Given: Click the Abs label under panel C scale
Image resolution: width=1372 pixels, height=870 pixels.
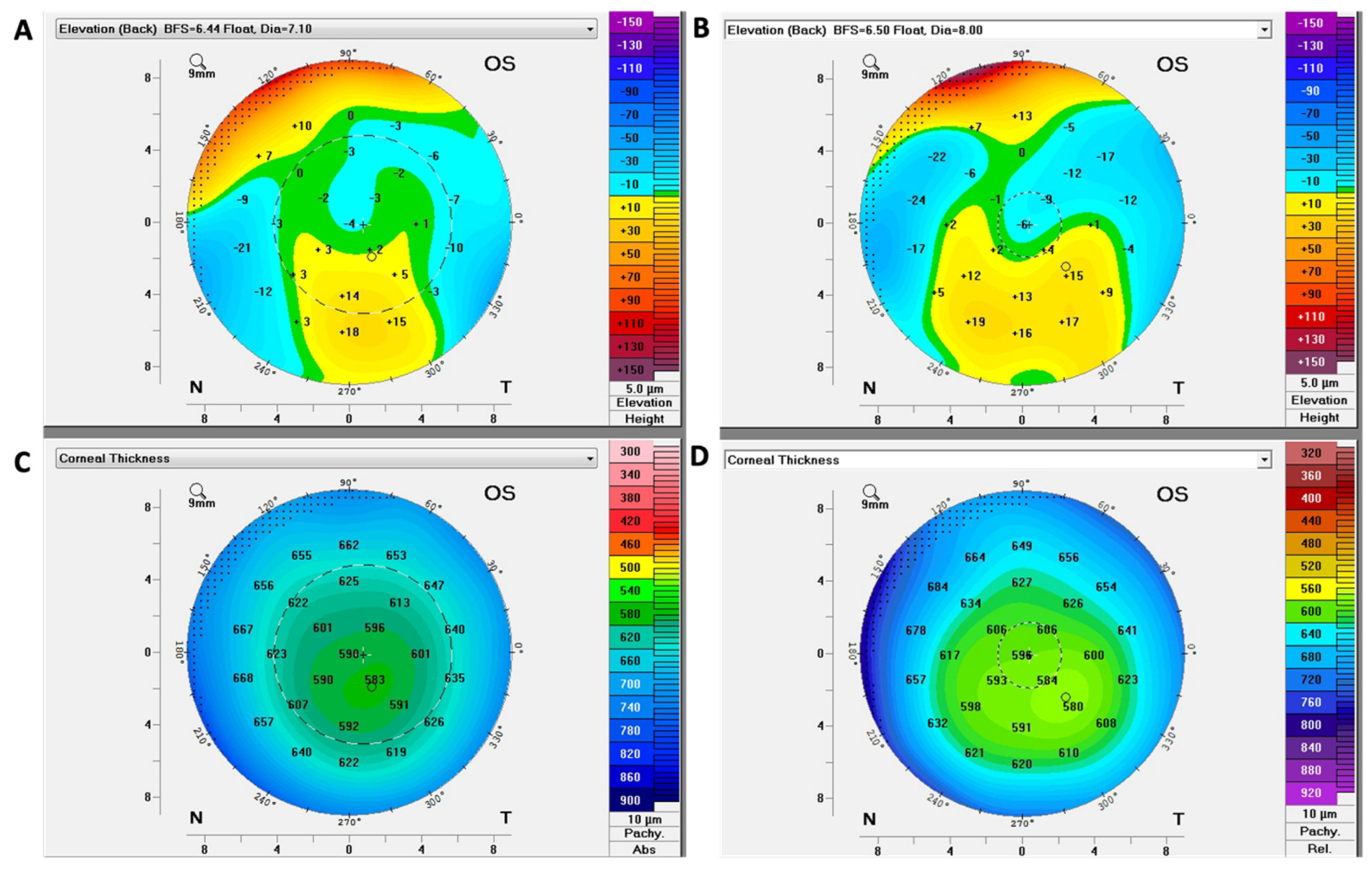Looking at the screenshot, I should (644, 849).
